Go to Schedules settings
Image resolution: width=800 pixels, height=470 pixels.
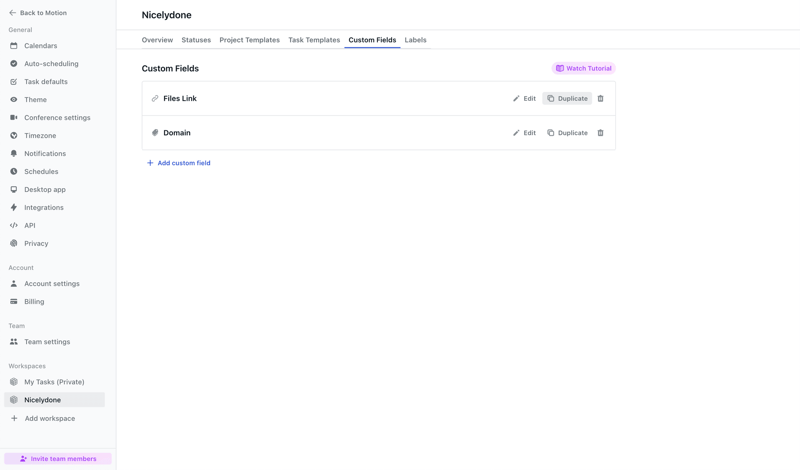pyautogui.click(x=41, y=171)
